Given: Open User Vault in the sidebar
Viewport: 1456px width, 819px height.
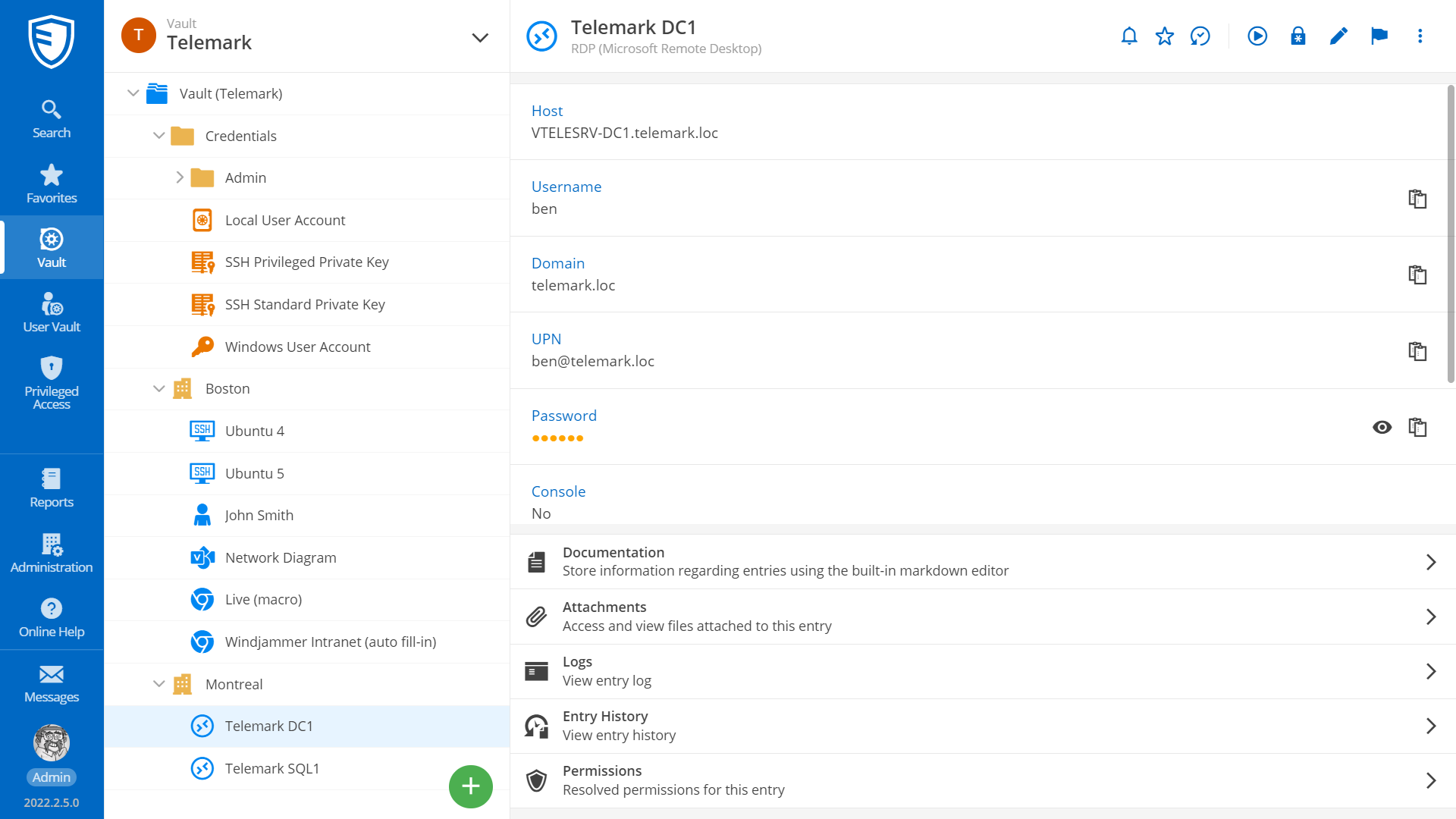Looking at the screenshot, I should 52,312.
